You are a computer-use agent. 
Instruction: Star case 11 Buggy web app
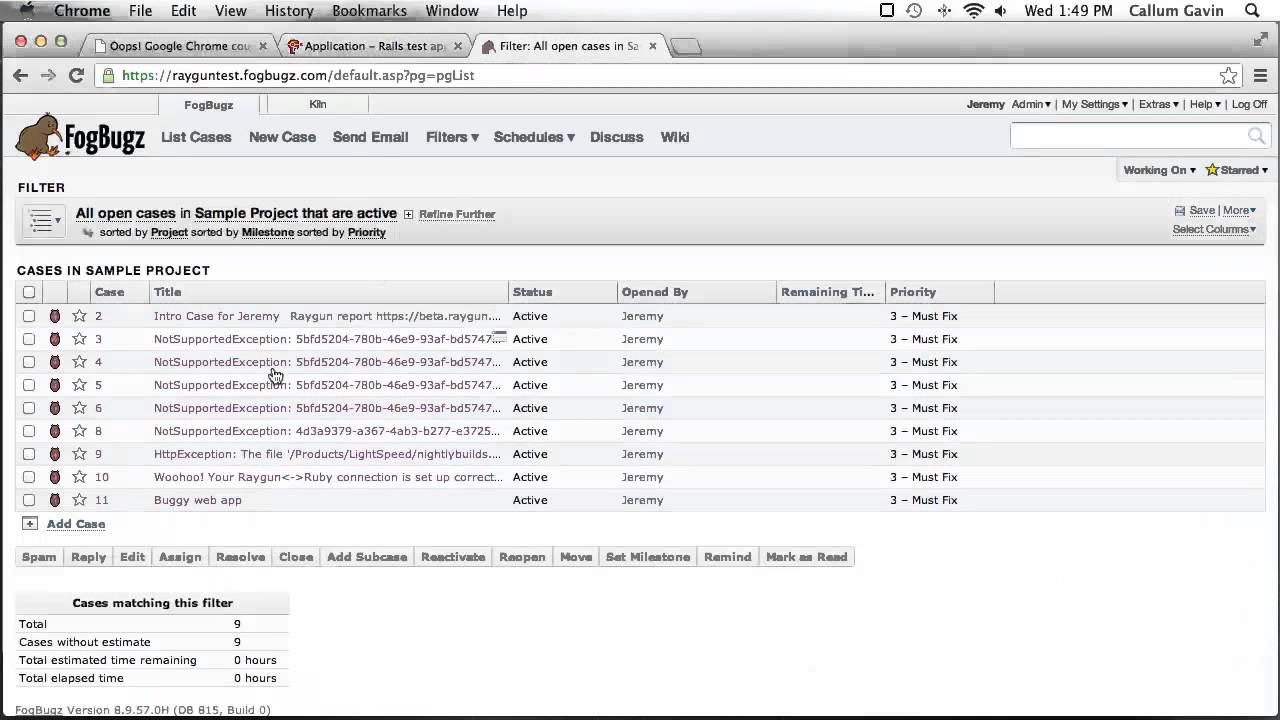[79, 500]
